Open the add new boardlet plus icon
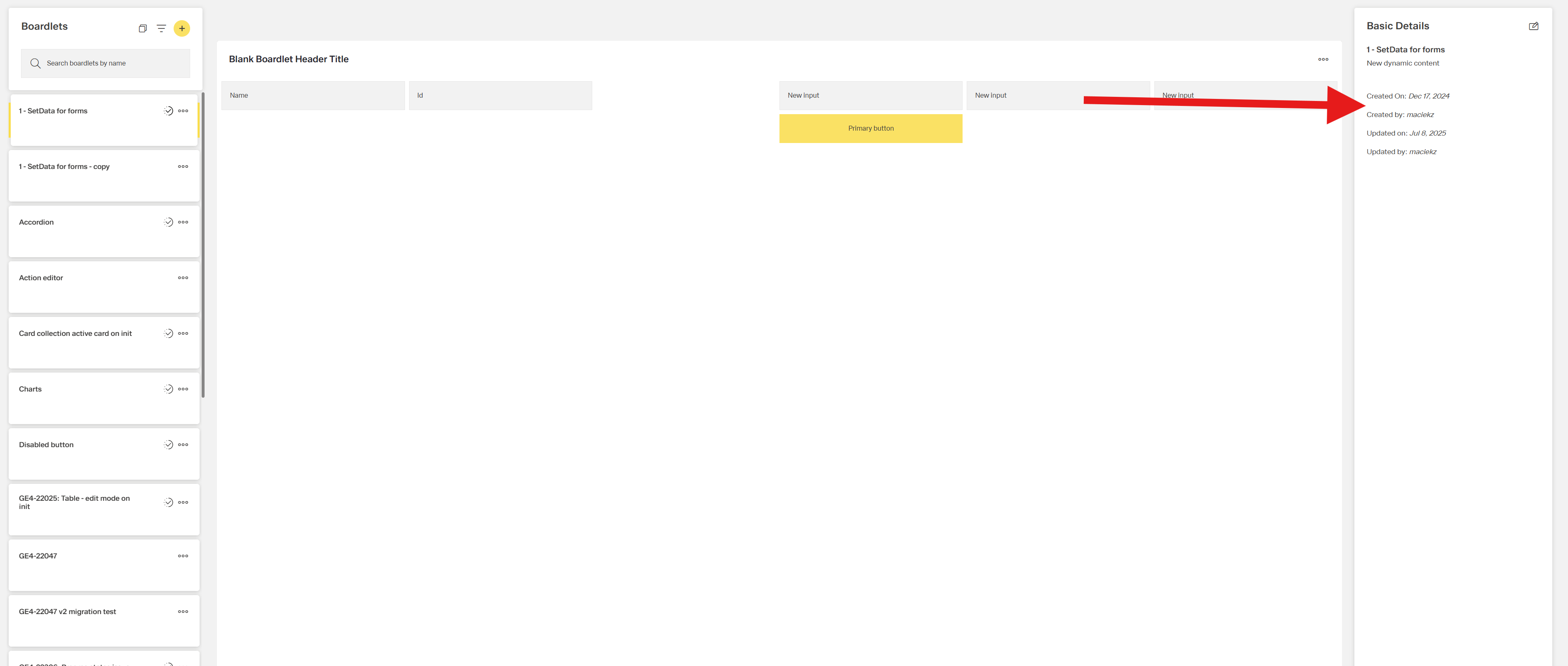 tap(181, 28)
